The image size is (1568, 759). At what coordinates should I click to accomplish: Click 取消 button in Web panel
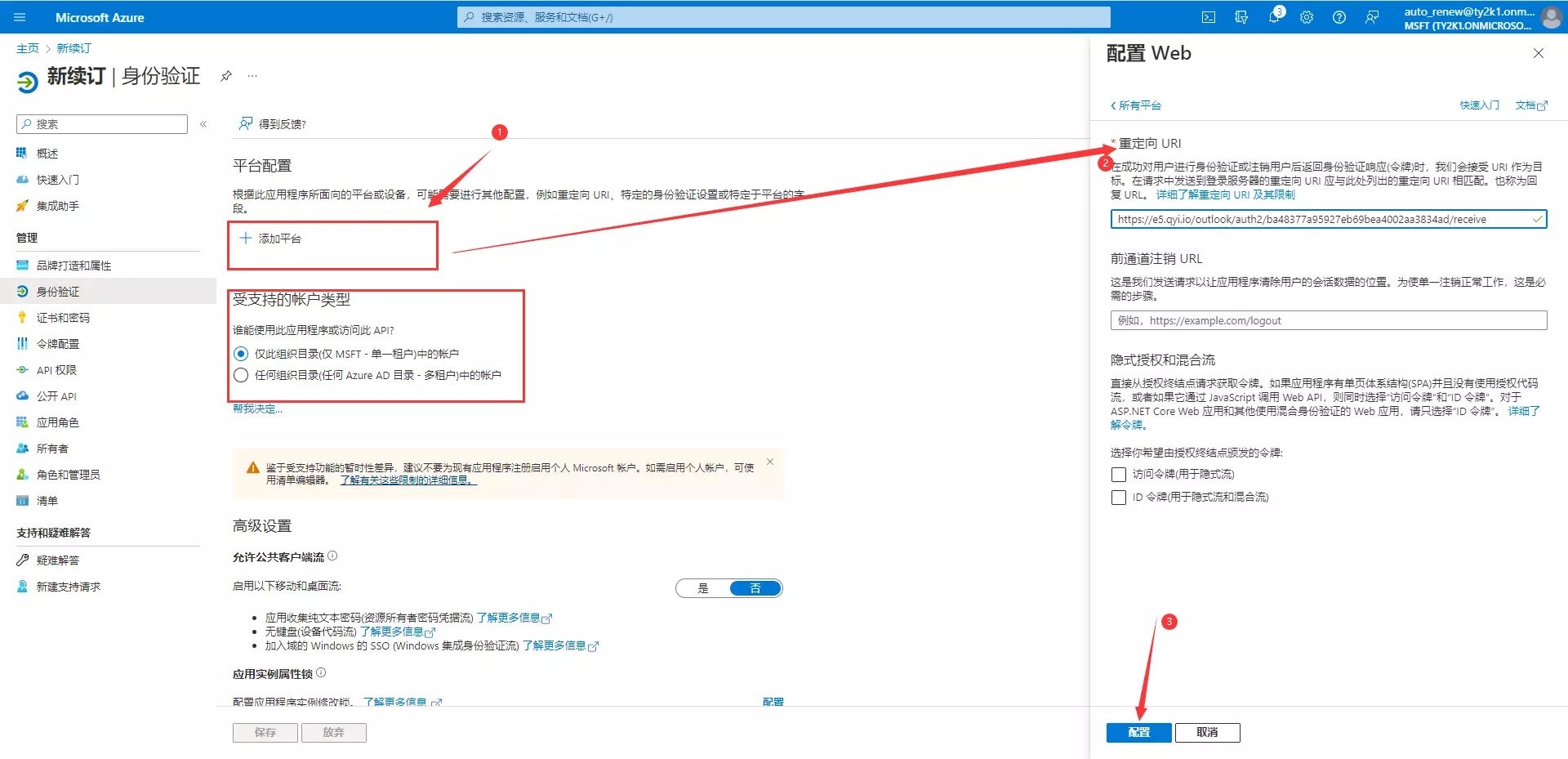tap(1207, 733)
